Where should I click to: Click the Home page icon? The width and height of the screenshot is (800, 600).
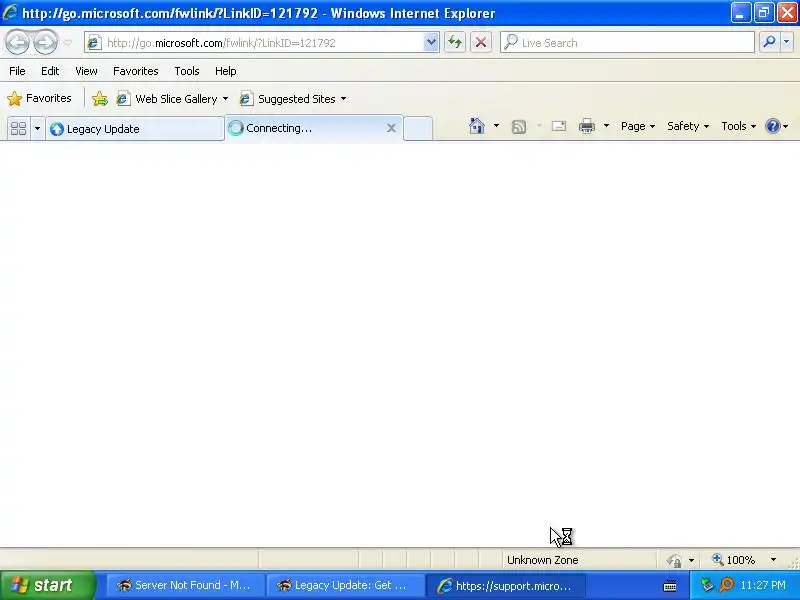477,126
